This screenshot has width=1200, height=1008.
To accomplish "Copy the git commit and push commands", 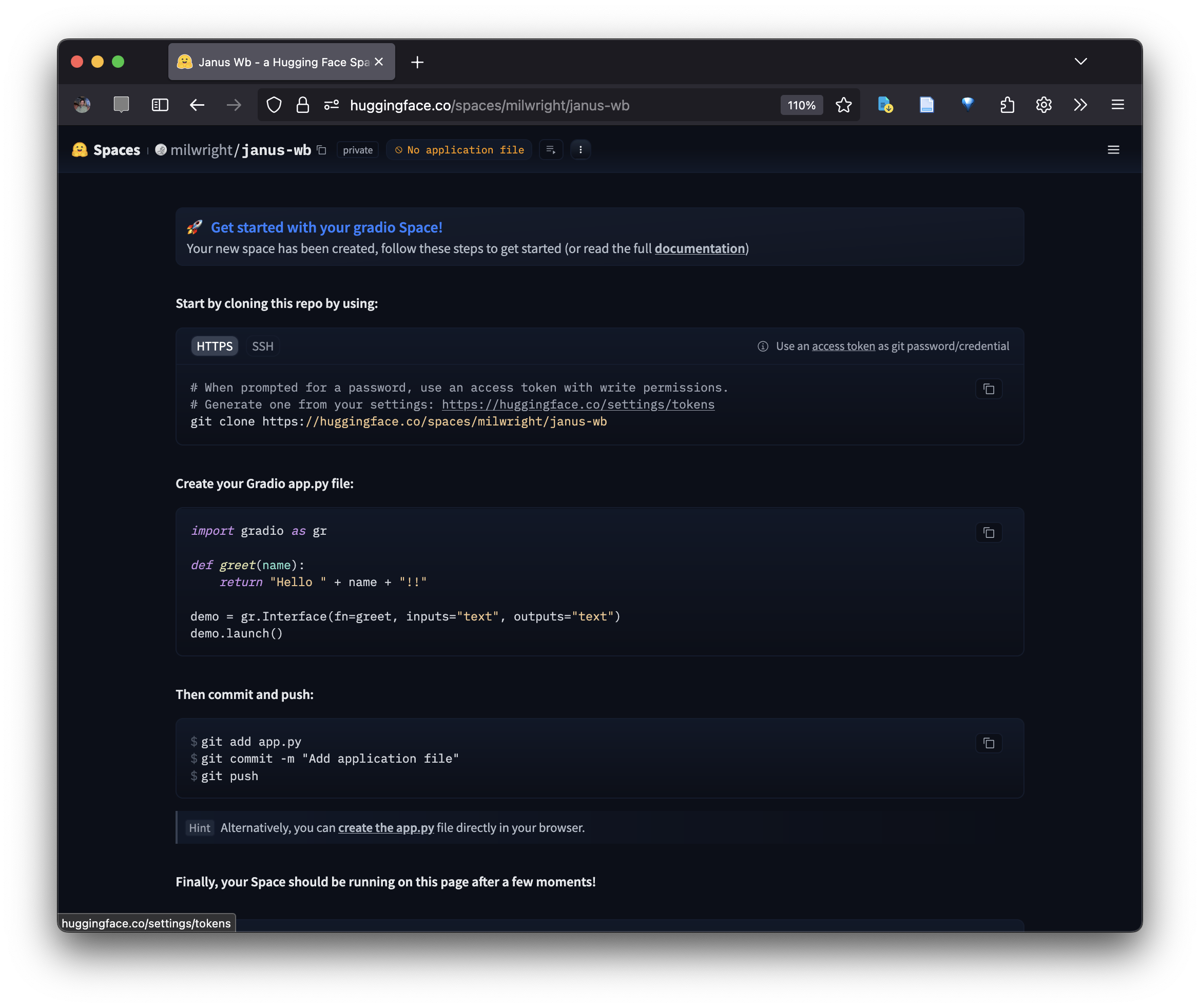I will pos(988,743).
